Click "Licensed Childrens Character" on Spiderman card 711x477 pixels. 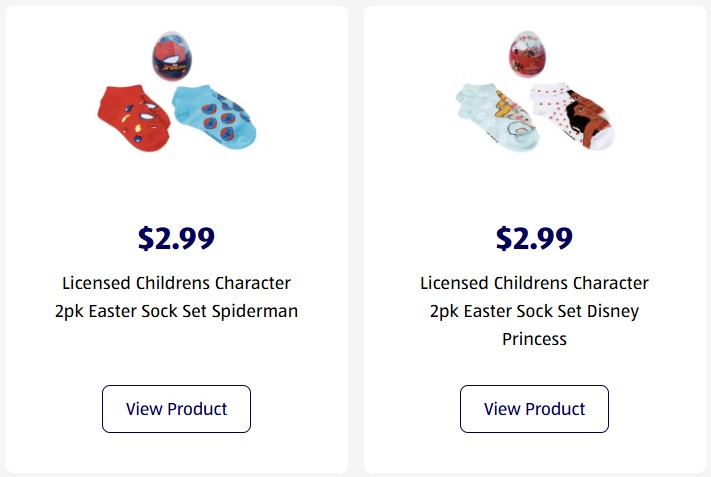tap(176, 283)
